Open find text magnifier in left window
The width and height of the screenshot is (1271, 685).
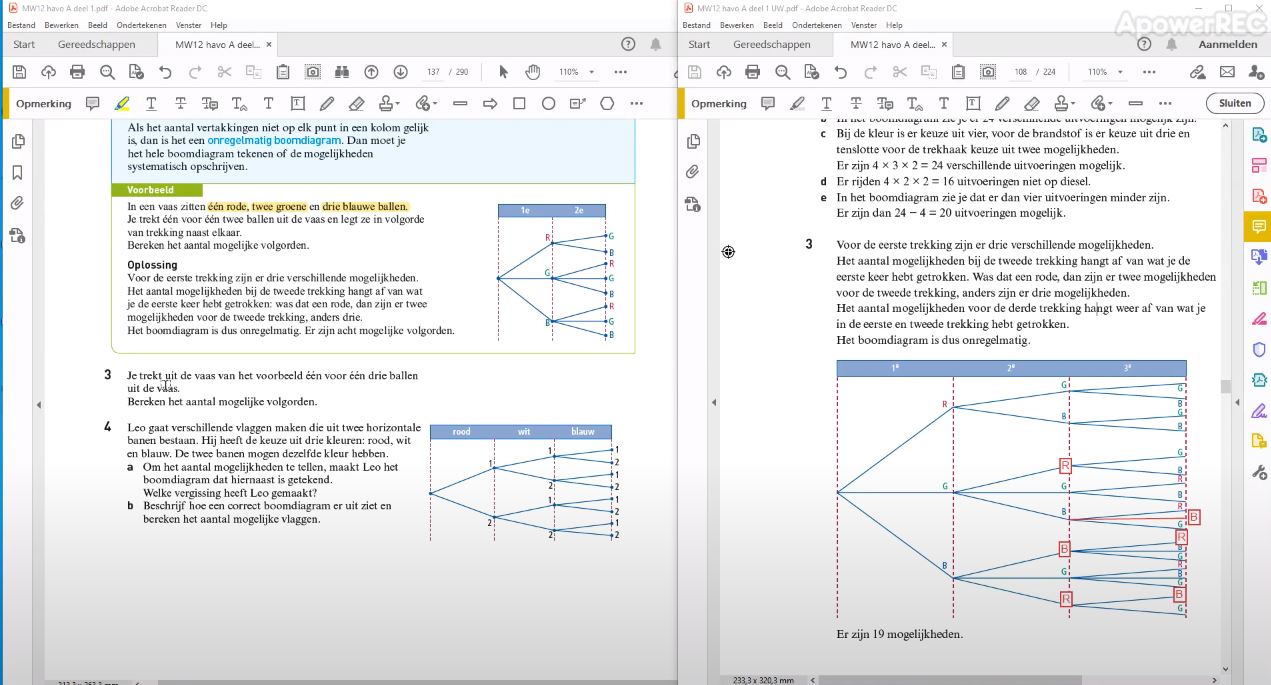tap(107, 72)
